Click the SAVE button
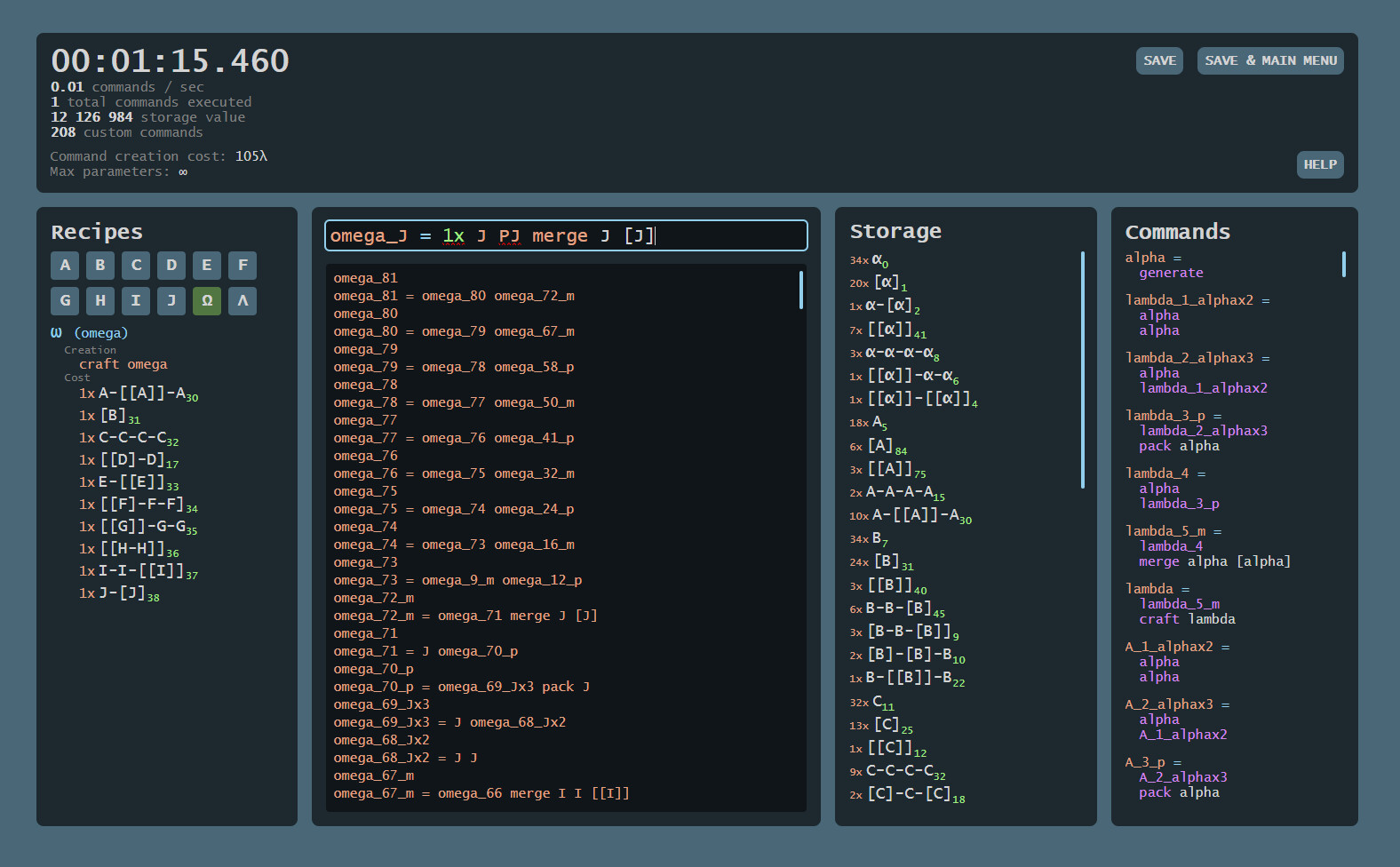1400x867 pixels. 1159,61
